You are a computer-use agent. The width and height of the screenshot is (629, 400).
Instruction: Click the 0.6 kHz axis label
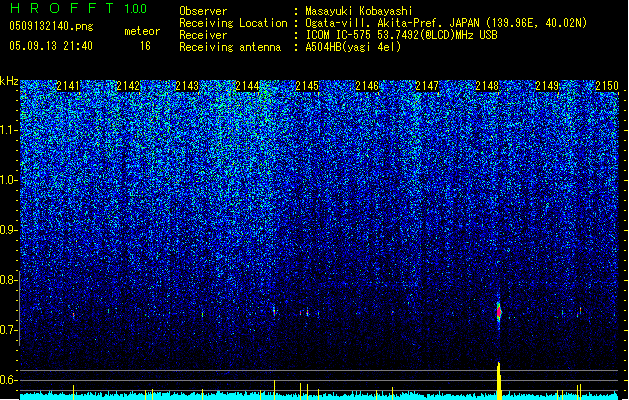click(x=9, y=380)
